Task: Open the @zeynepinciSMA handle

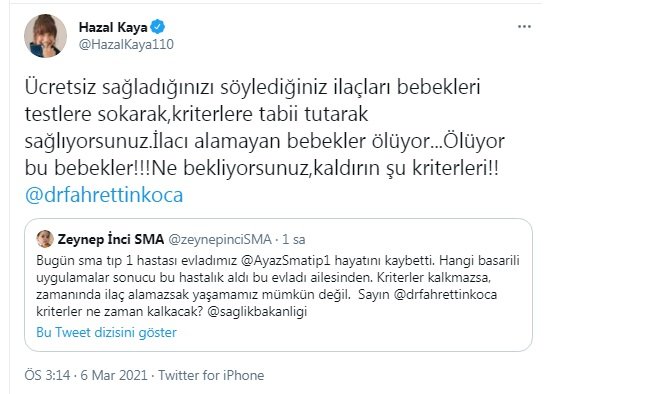Action: (x=220, y=239)
